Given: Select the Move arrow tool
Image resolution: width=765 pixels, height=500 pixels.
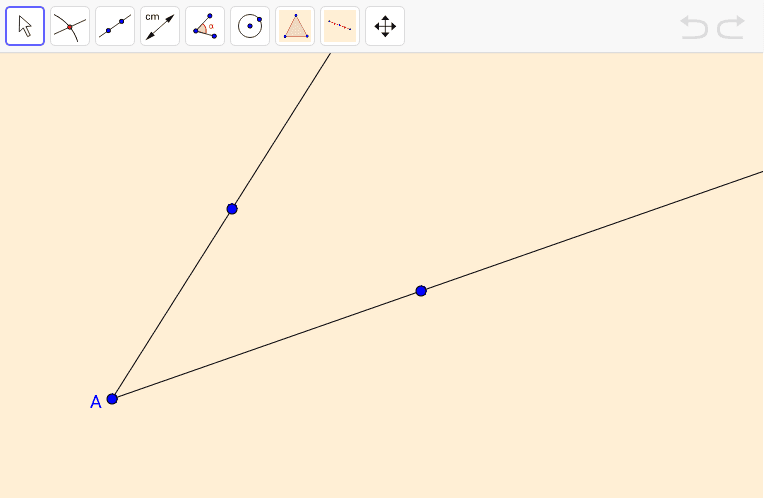Looking at the screenshot, I should (x=25, y=26).
